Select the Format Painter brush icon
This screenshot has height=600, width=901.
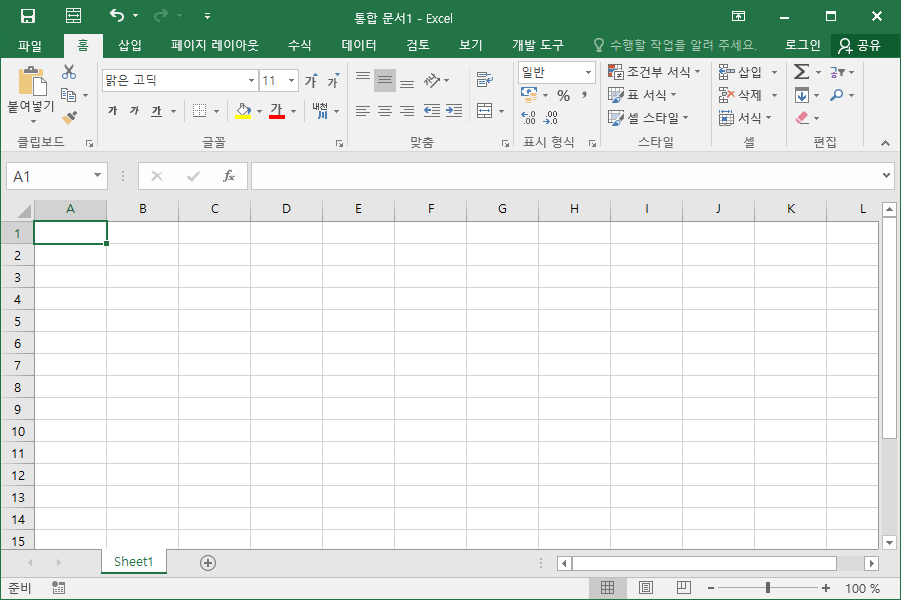click(x=69, y=118)
